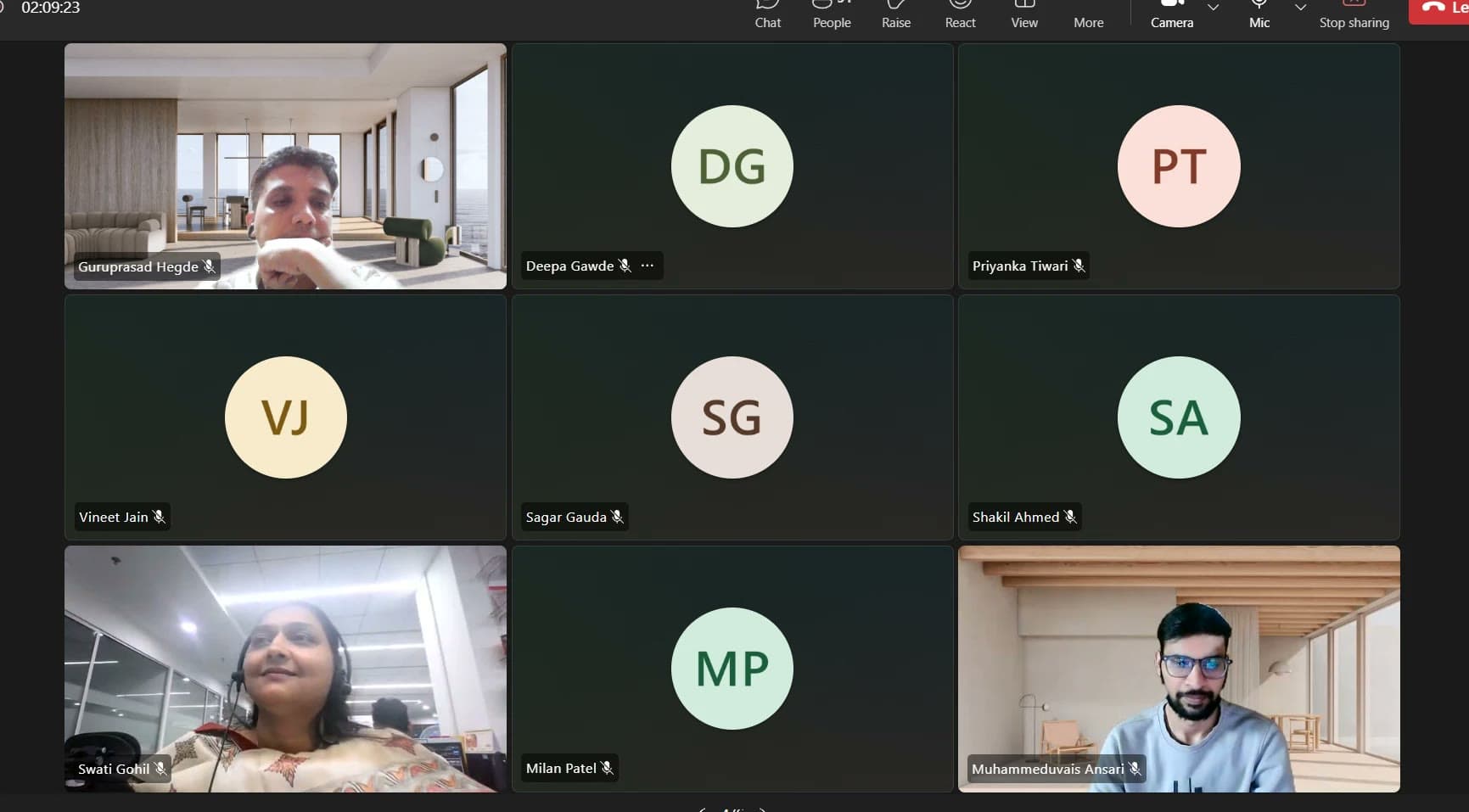Click the muted mic icon beside Shakil Ahmed
Screen dimensions: 1469x812
point(1070,517)
